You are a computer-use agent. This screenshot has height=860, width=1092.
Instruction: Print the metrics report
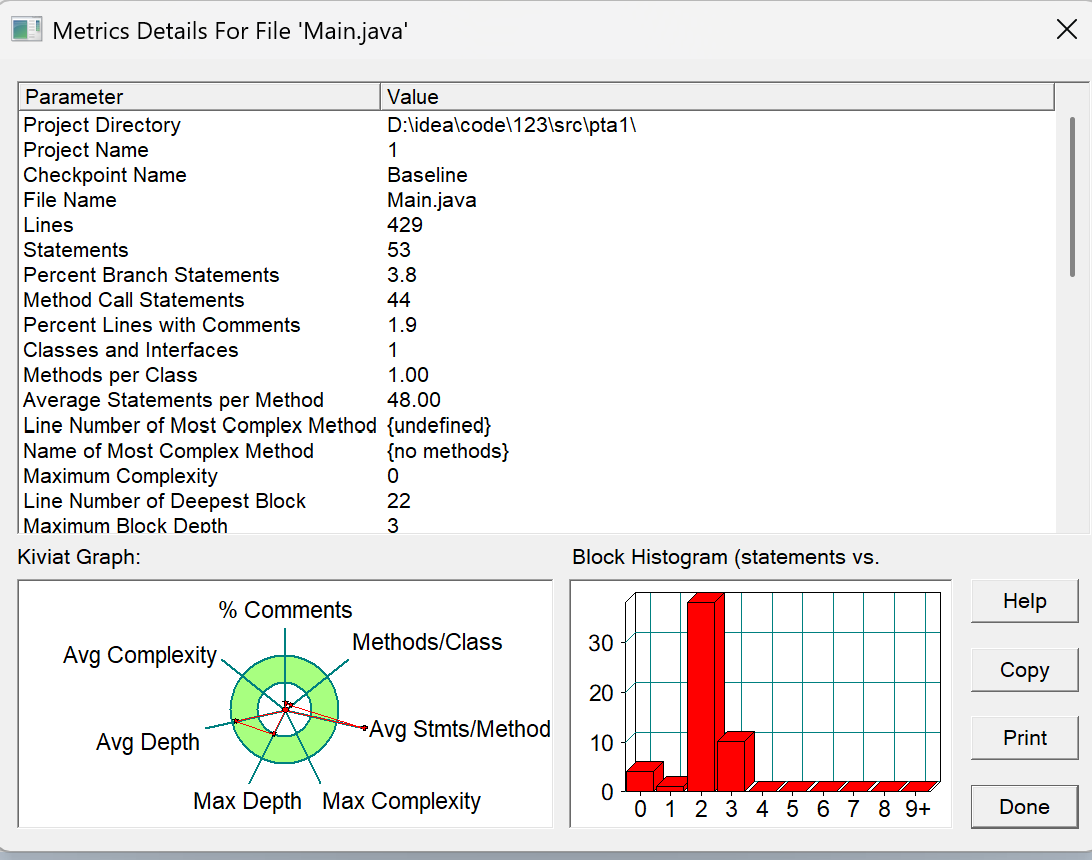(1024, 738)
